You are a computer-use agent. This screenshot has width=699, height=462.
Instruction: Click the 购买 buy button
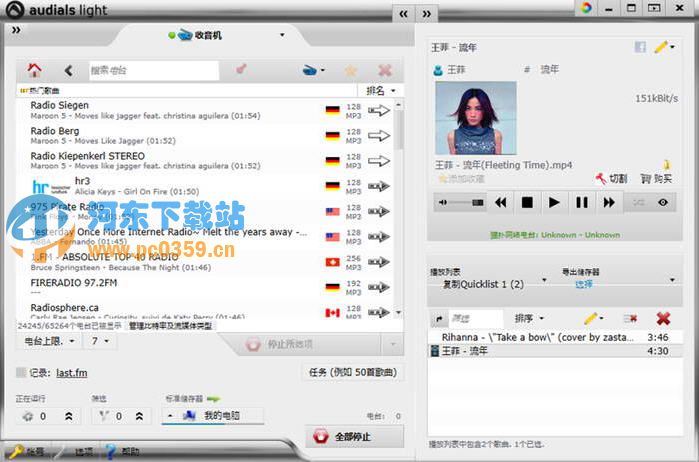coord(656,179)
